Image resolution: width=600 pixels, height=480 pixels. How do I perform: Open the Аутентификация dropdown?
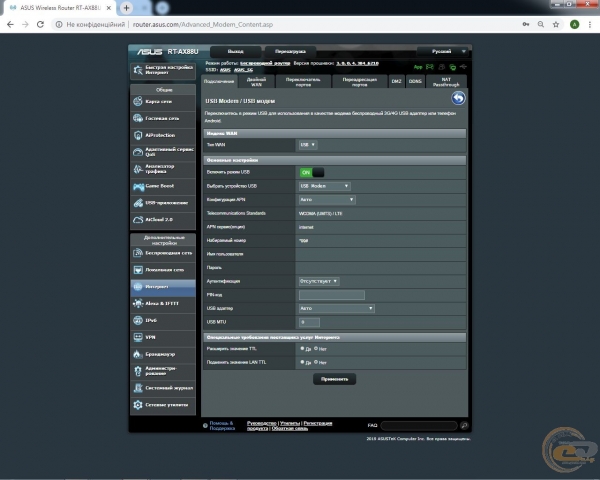coord(319,281)
